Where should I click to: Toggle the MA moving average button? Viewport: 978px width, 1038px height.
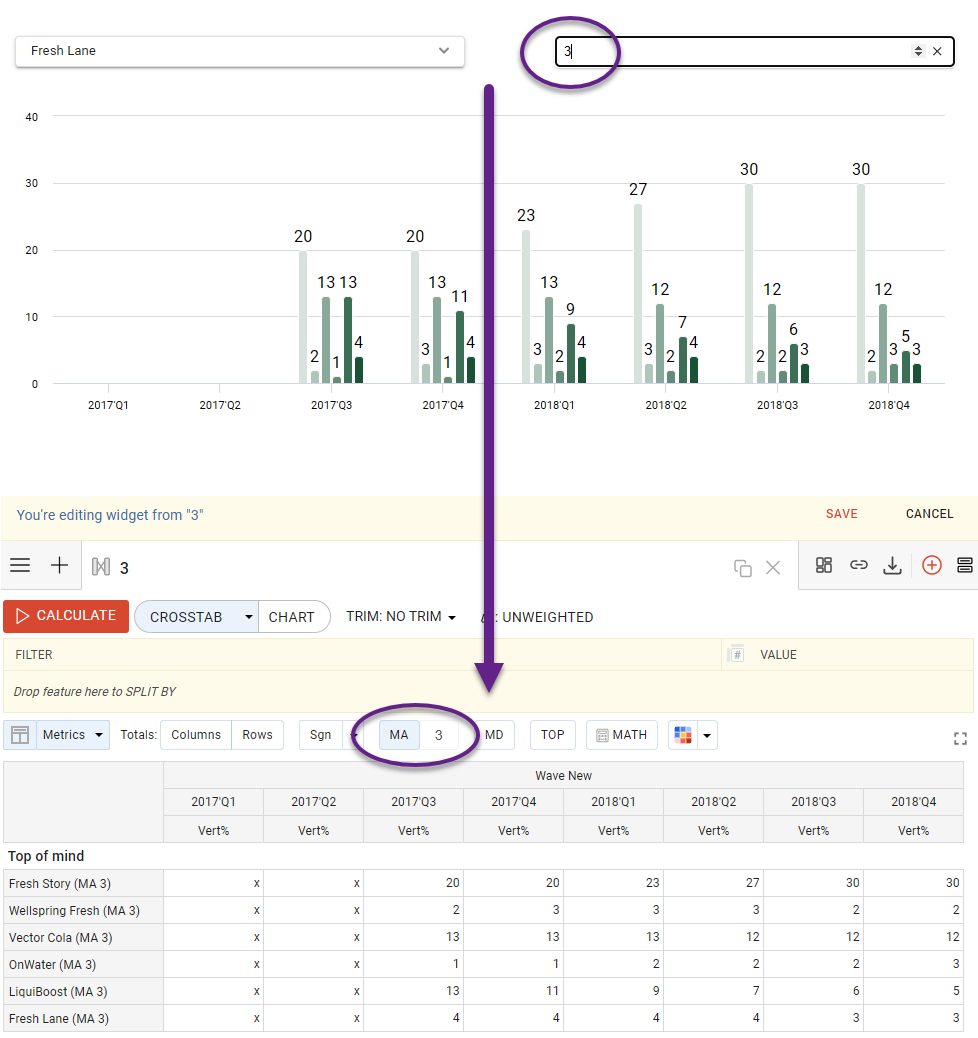pyautogui.click(x=399, y=735)
